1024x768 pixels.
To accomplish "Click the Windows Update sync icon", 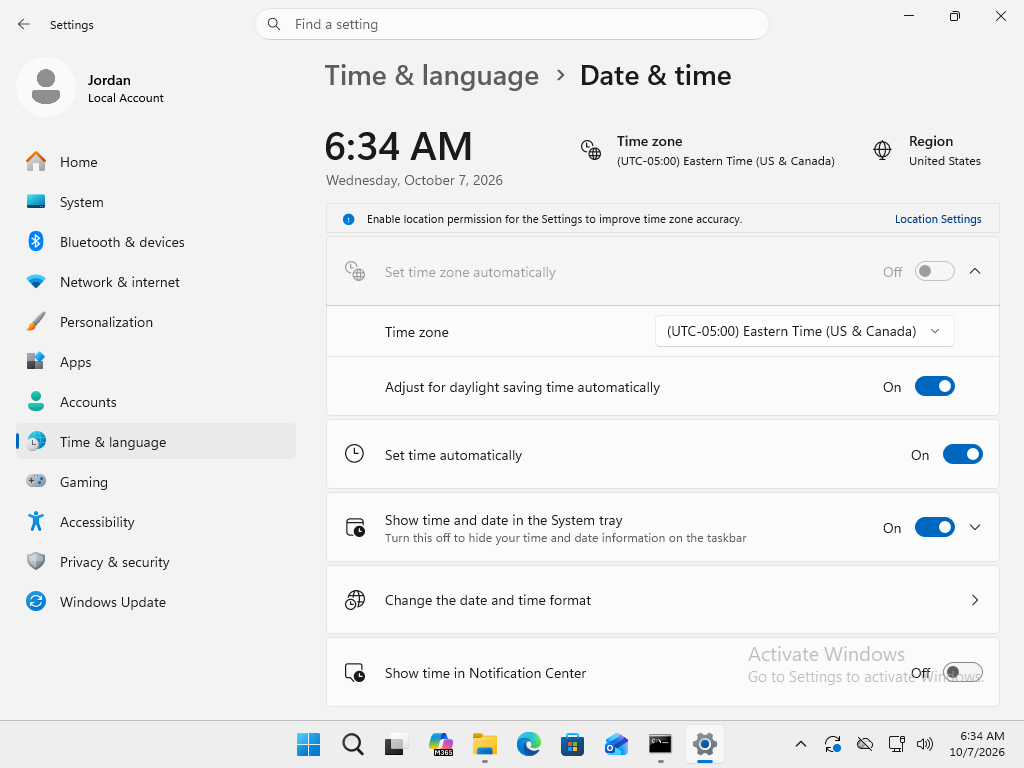I will (36, 601).
